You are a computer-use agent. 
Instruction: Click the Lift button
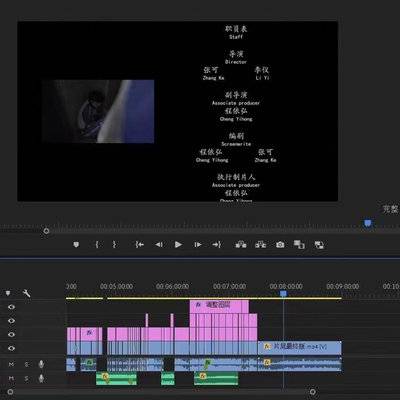[x=241, y=245]
